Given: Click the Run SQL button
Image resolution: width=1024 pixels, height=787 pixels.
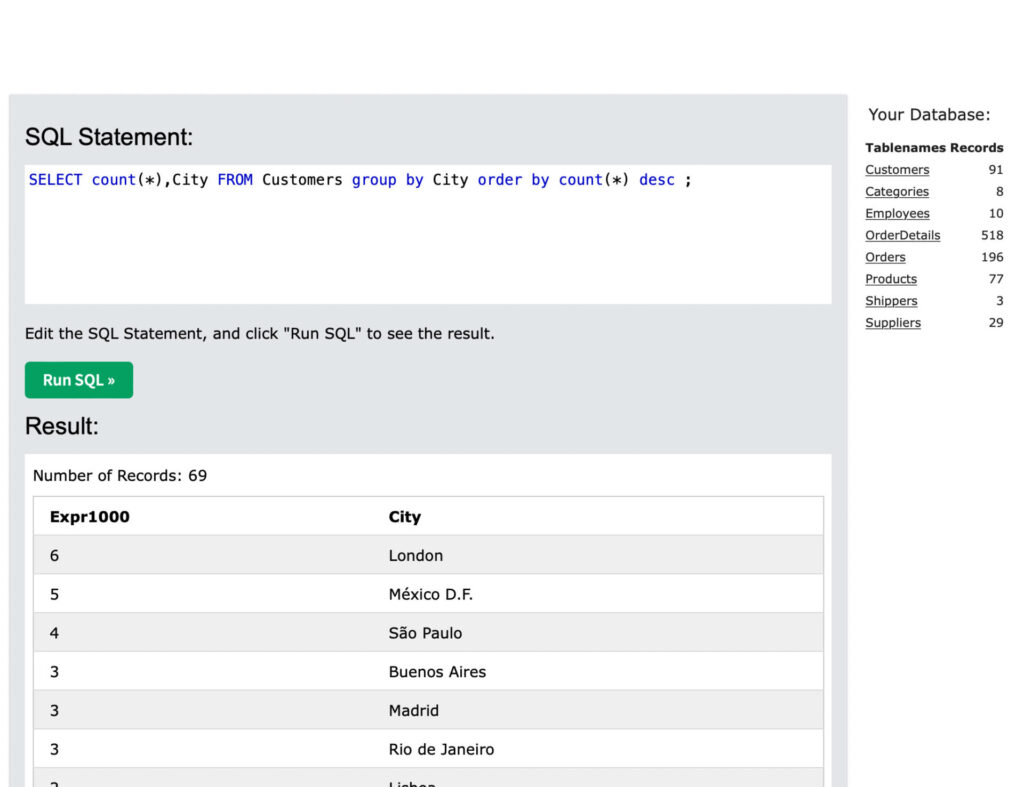Looking at the screenshot, I should point(79,380).
